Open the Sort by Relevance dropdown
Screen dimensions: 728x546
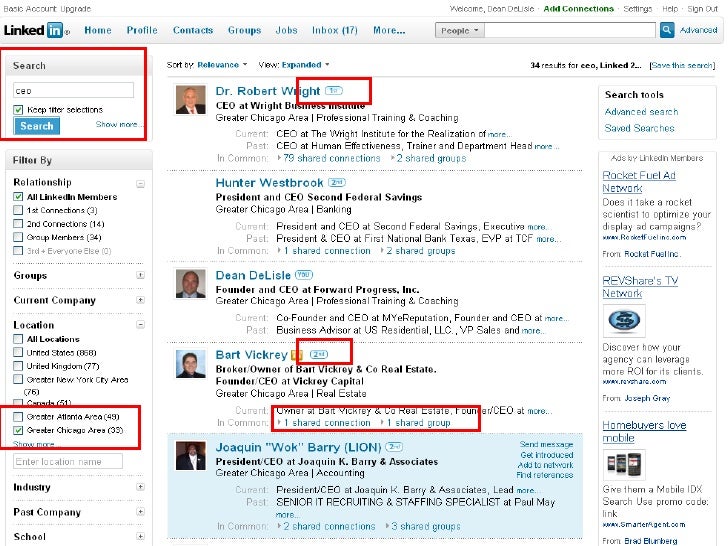click(x=222, y=65)
